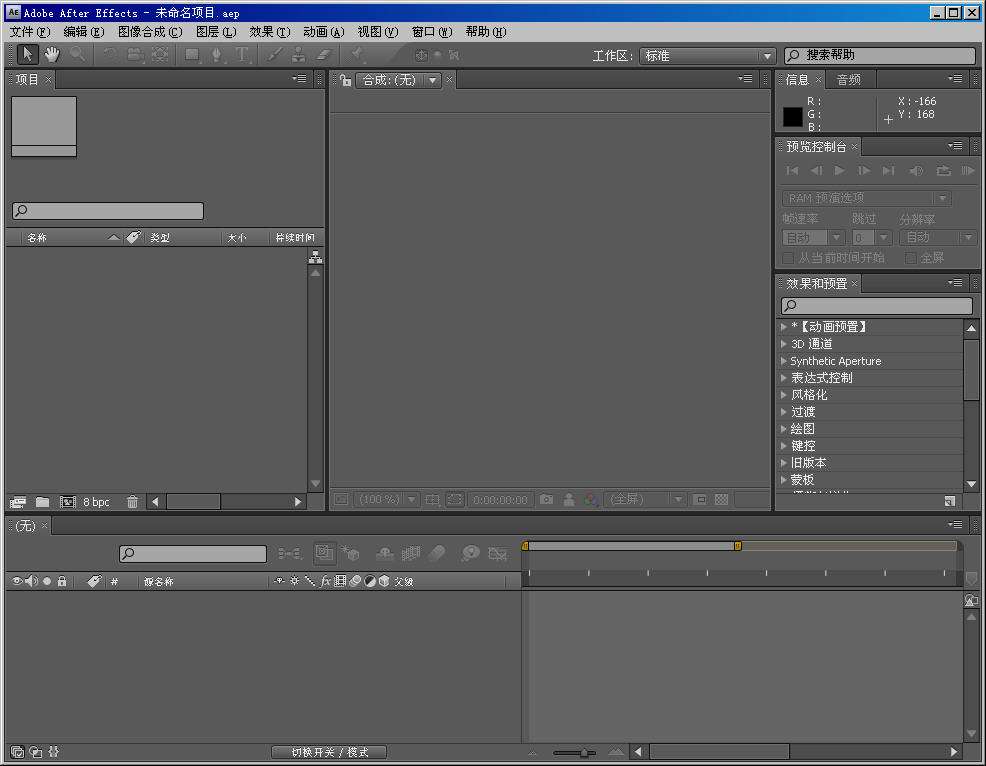Click the 8 bpc color depth indicator
The image size is (986, 766).
click(x=96, y=502)
